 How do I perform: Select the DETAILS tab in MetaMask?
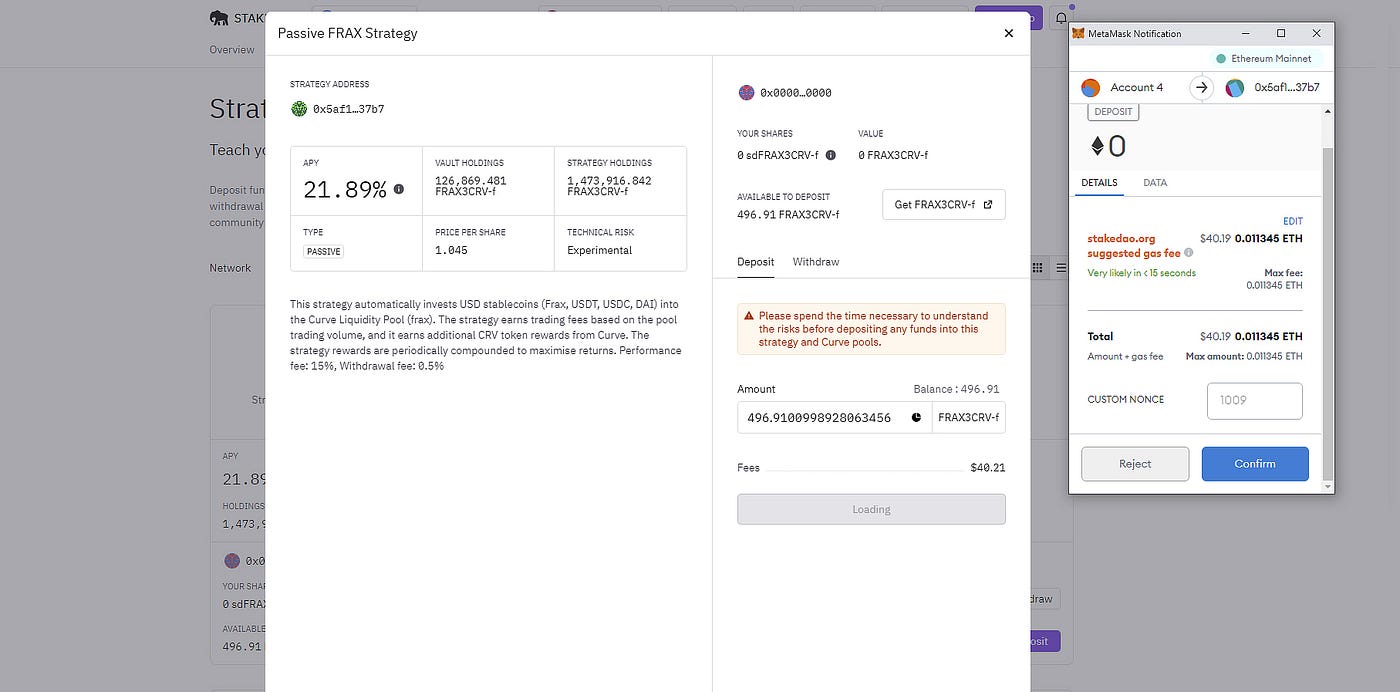[x=1098, y=183]
